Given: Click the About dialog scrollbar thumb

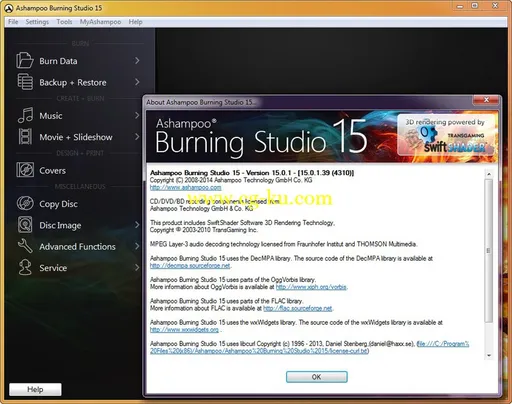Looking at the screenshot, I should tap(489, 251).
